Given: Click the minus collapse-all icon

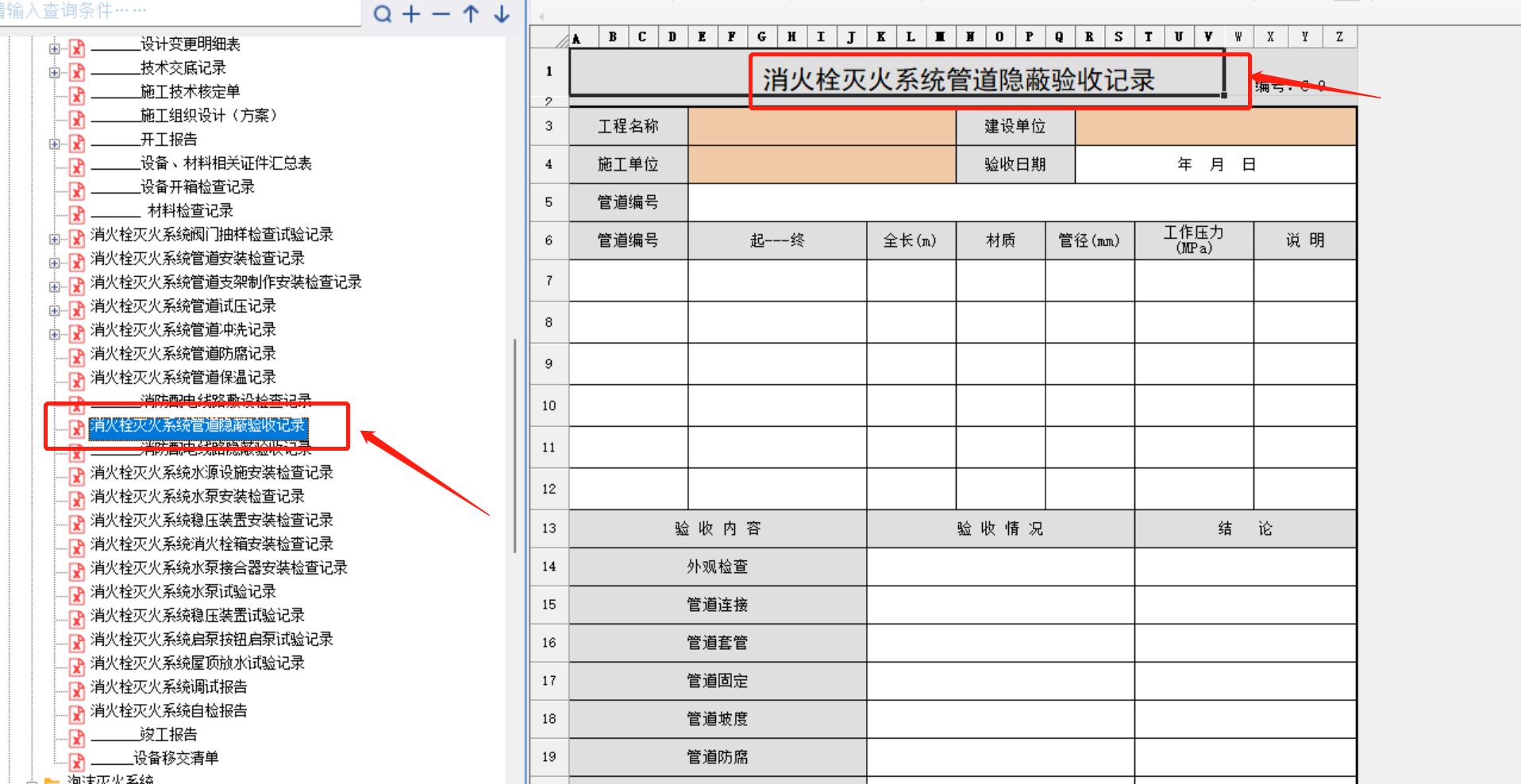Looking at the screenshot, I should tap(441, 13).
